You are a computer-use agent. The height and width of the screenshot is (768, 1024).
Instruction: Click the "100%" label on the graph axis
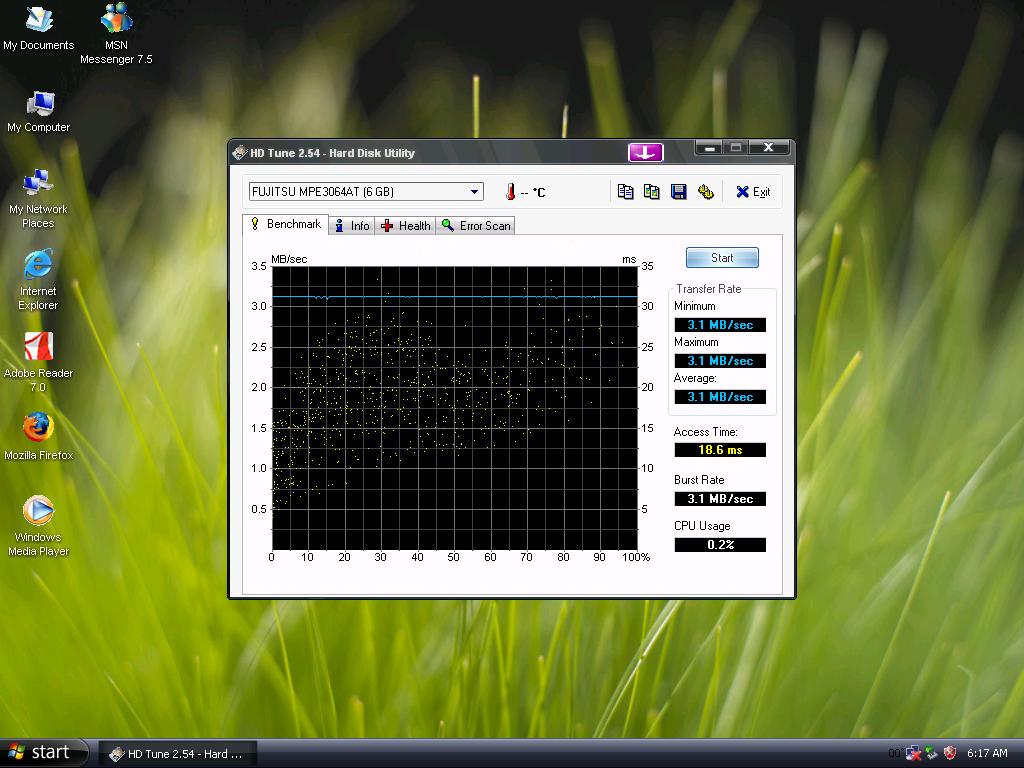pyautogui.click(x=635, y=557)
